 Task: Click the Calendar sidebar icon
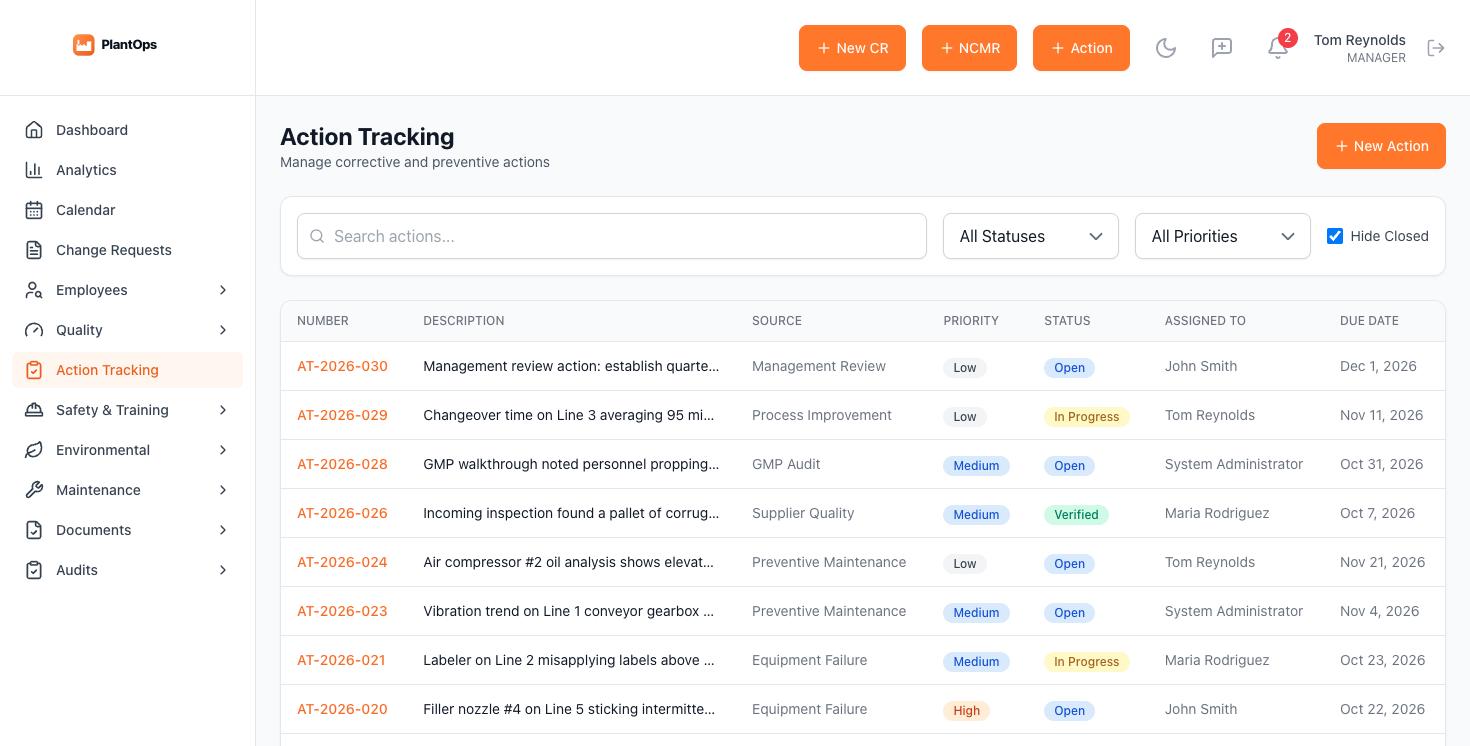coord(34,210)
